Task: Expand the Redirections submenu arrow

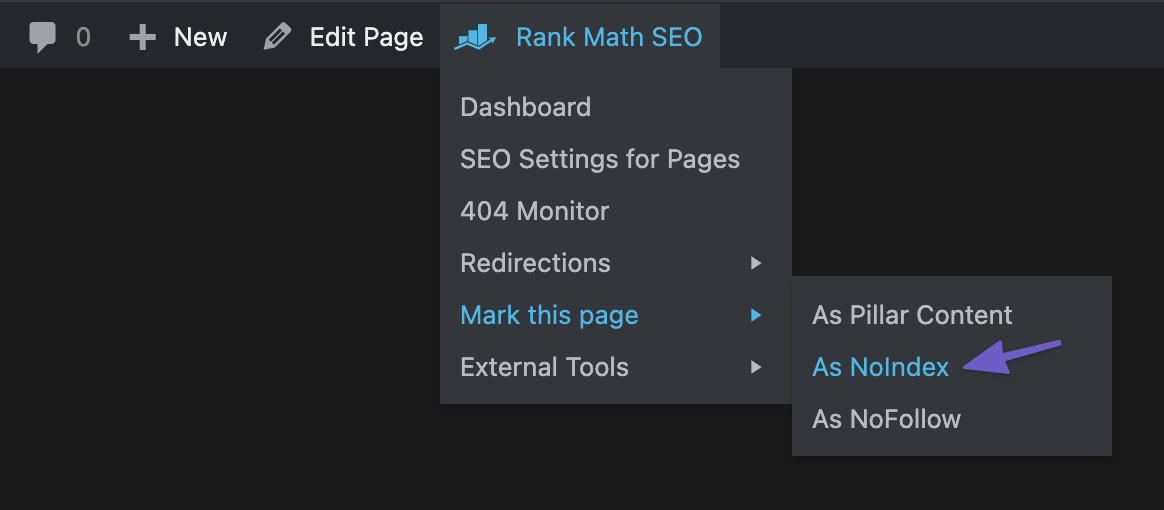Action: coord(756,263)
